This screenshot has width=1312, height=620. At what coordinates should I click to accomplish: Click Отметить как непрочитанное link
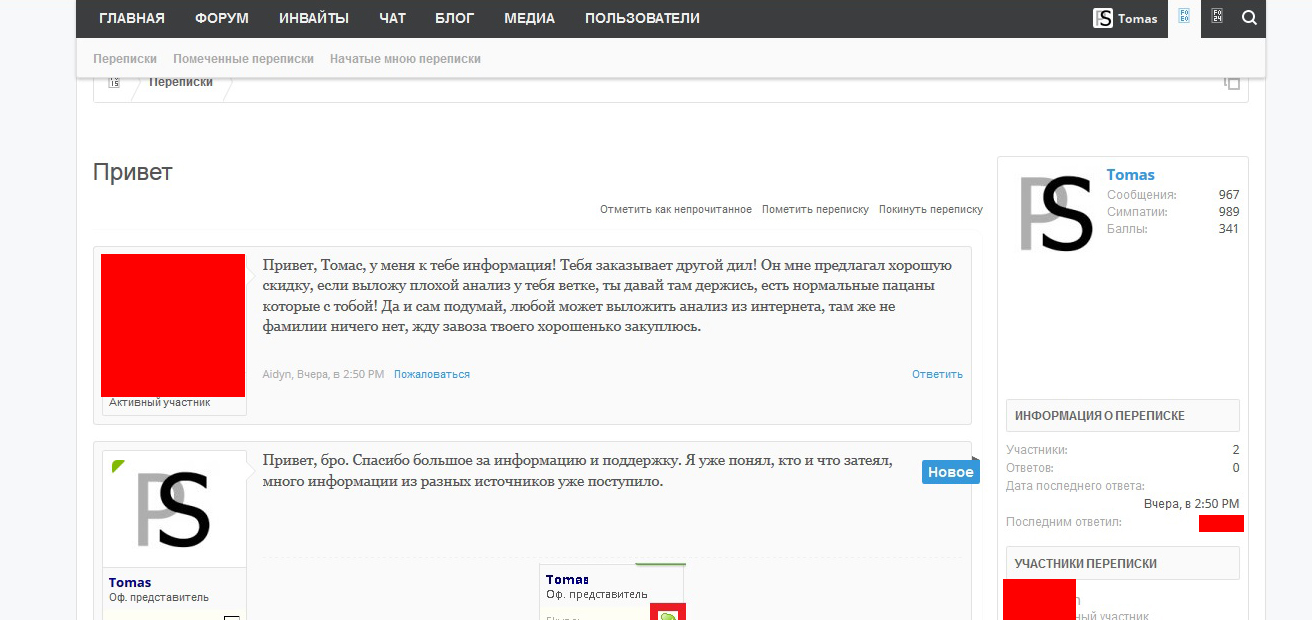click(675, 209)
